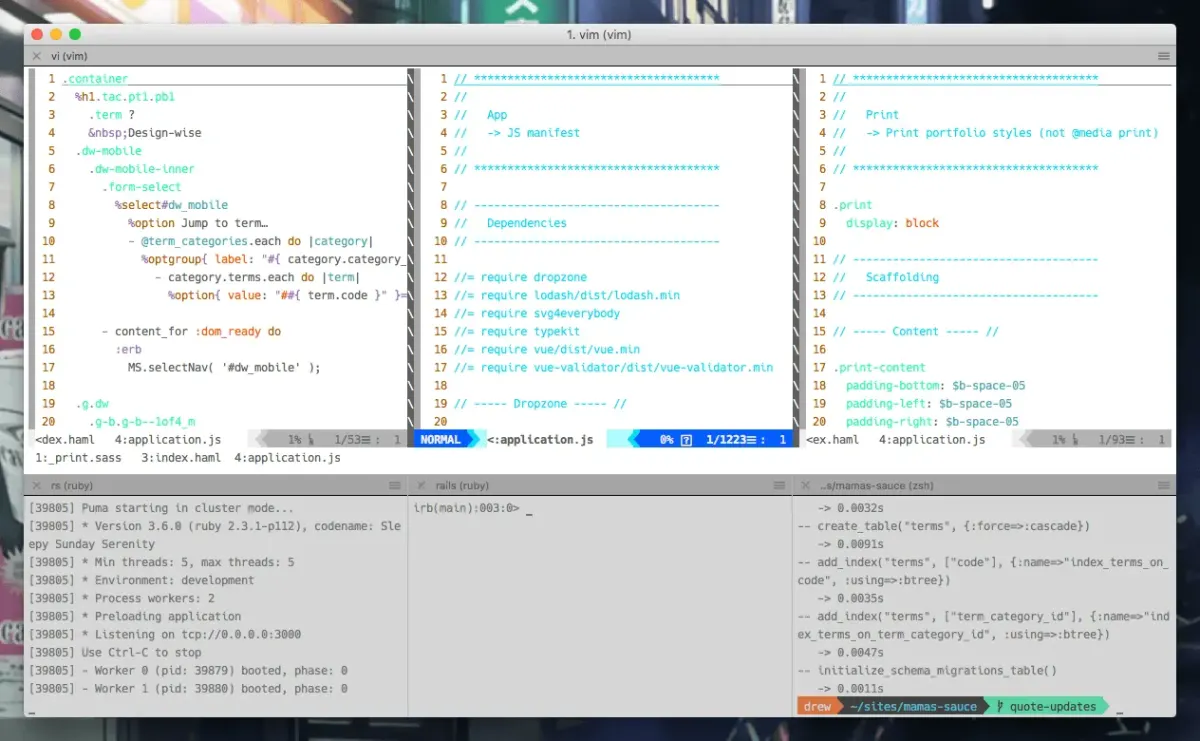Close the rs (ruby) pane
The height and width of the screenshot is (741, 1200).
37,485
